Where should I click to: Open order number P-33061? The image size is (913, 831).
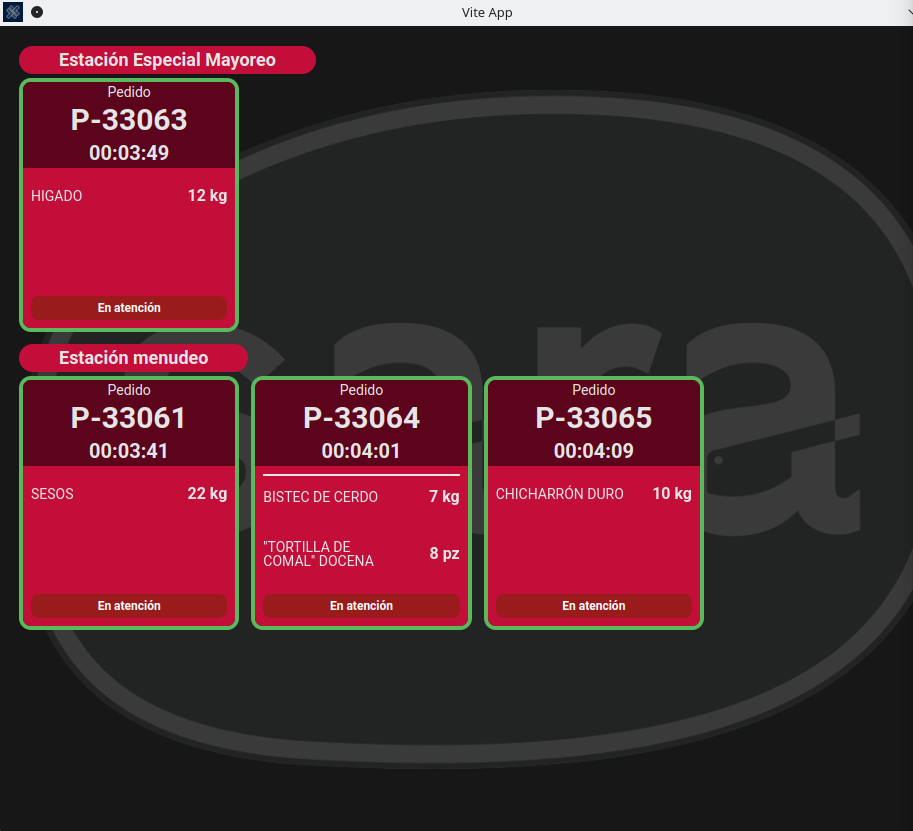129,418
